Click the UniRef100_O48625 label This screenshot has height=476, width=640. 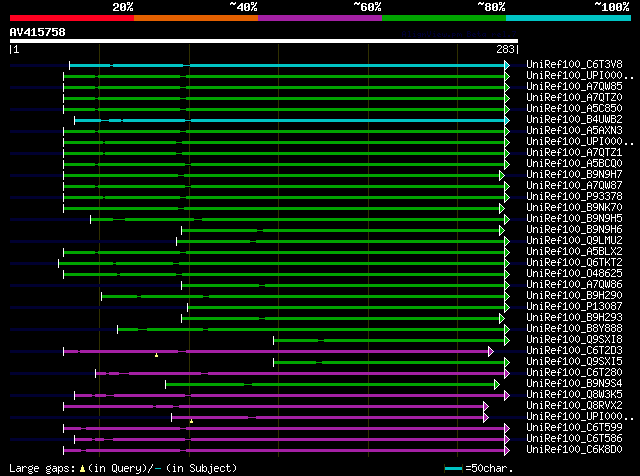tap(574, 274)
